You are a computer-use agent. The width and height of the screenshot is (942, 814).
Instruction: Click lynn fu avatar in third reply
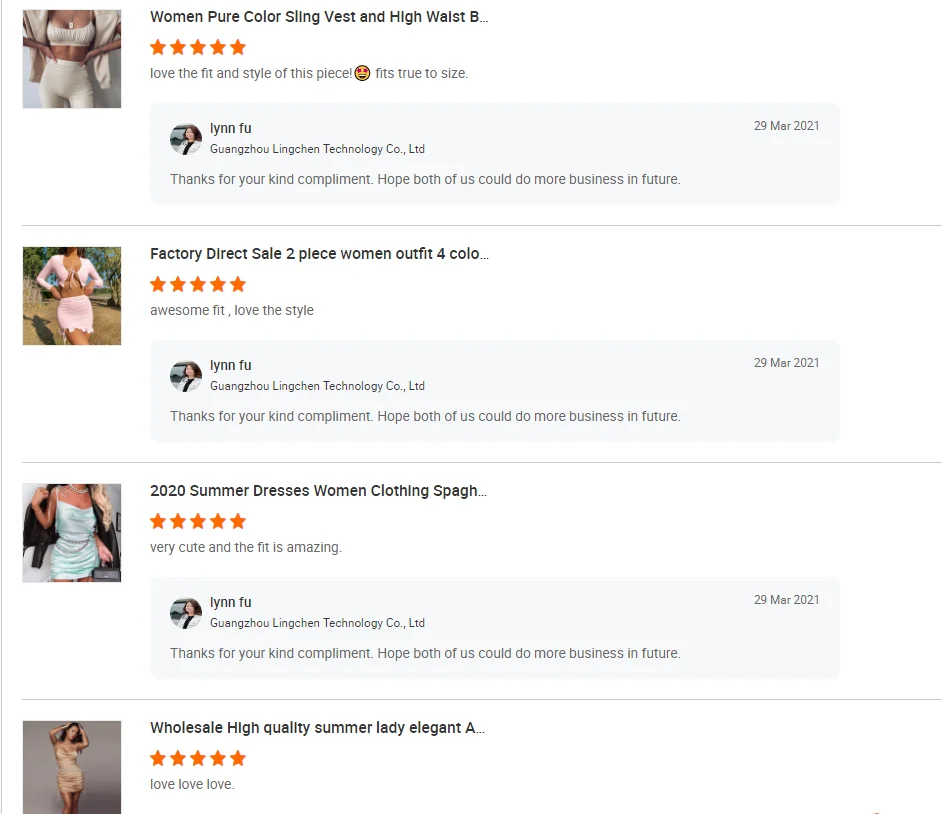186,613
